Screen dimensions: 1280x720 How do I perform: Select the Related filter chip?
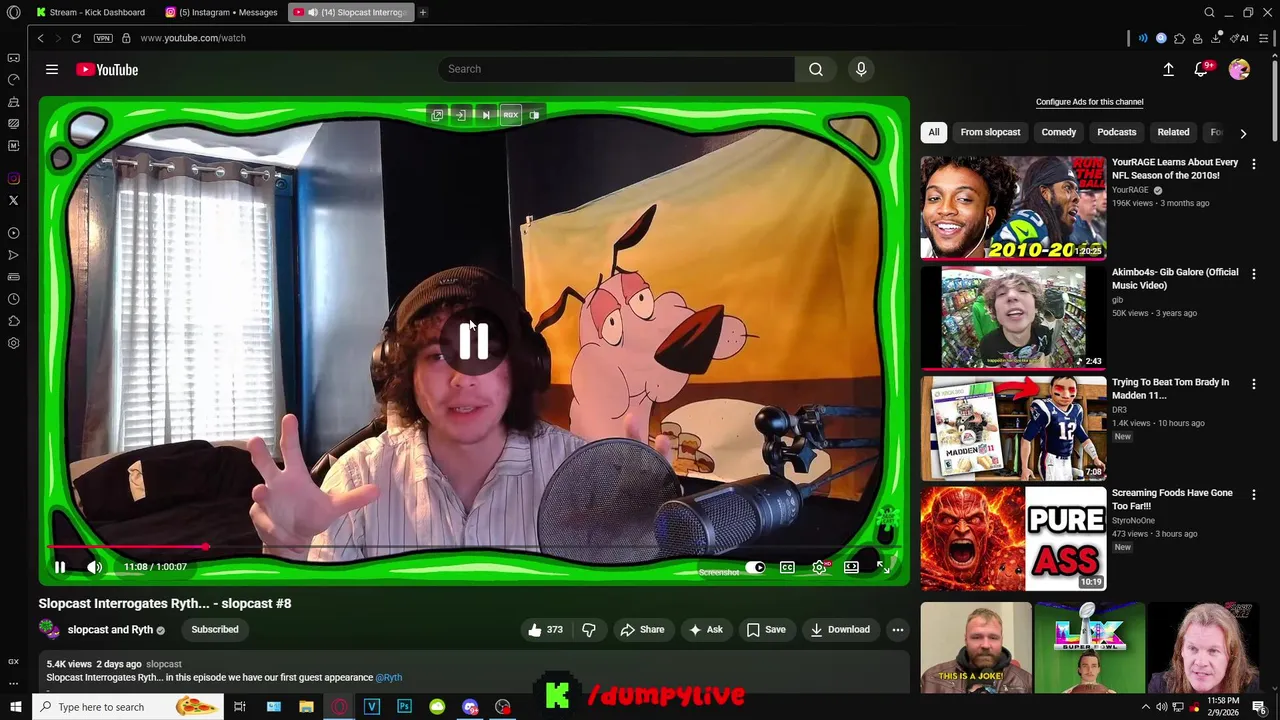(1173, 132)
